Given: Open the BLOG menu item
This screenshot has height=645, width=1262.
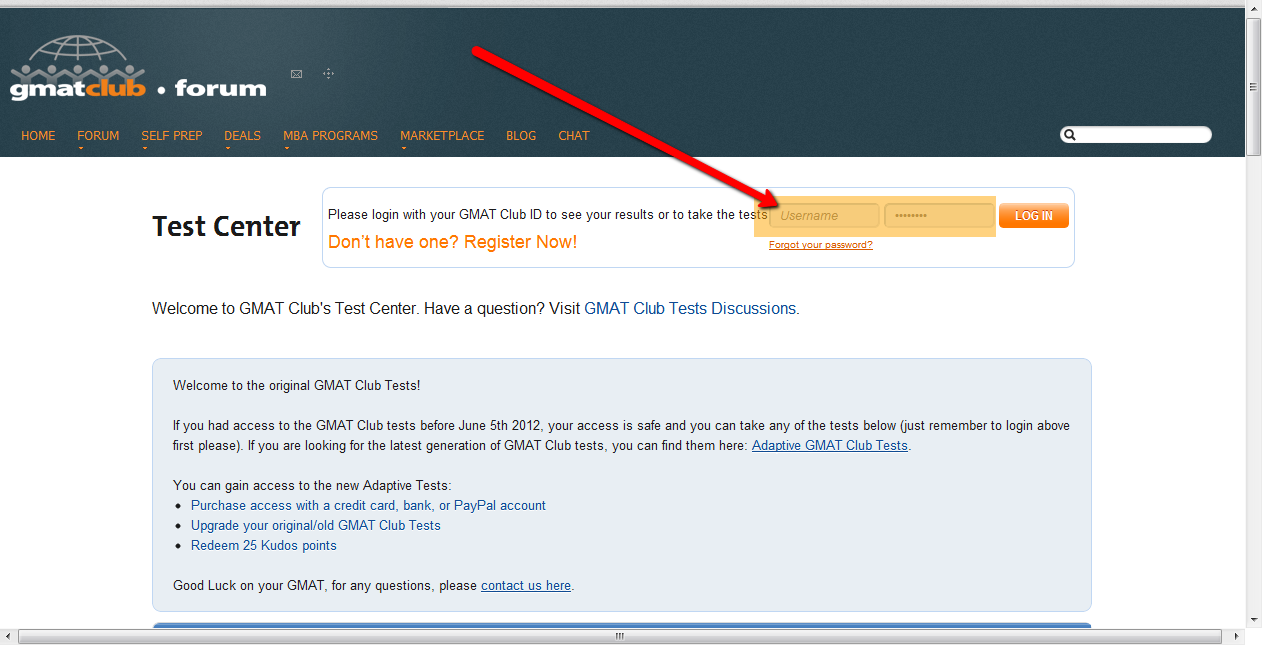Looking at the screenshot, I should point(520,136).
